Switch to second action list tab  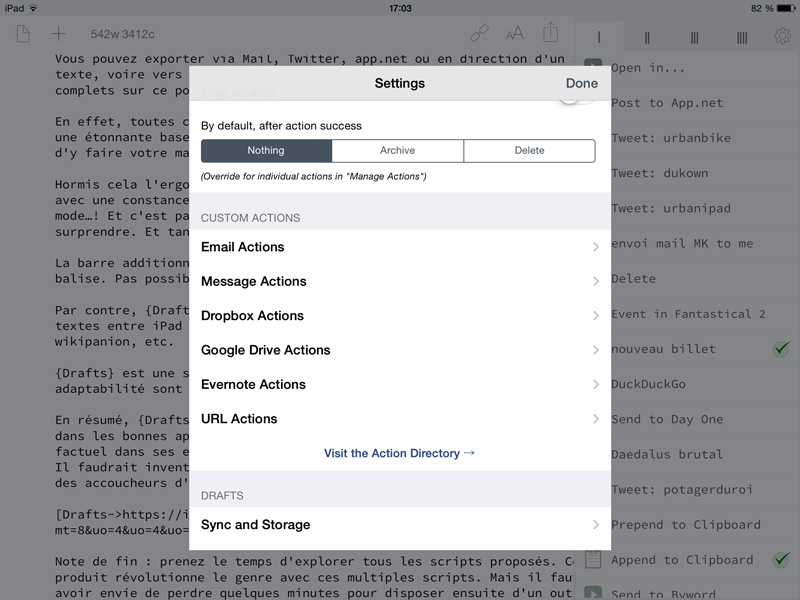(x=646, y=37)
